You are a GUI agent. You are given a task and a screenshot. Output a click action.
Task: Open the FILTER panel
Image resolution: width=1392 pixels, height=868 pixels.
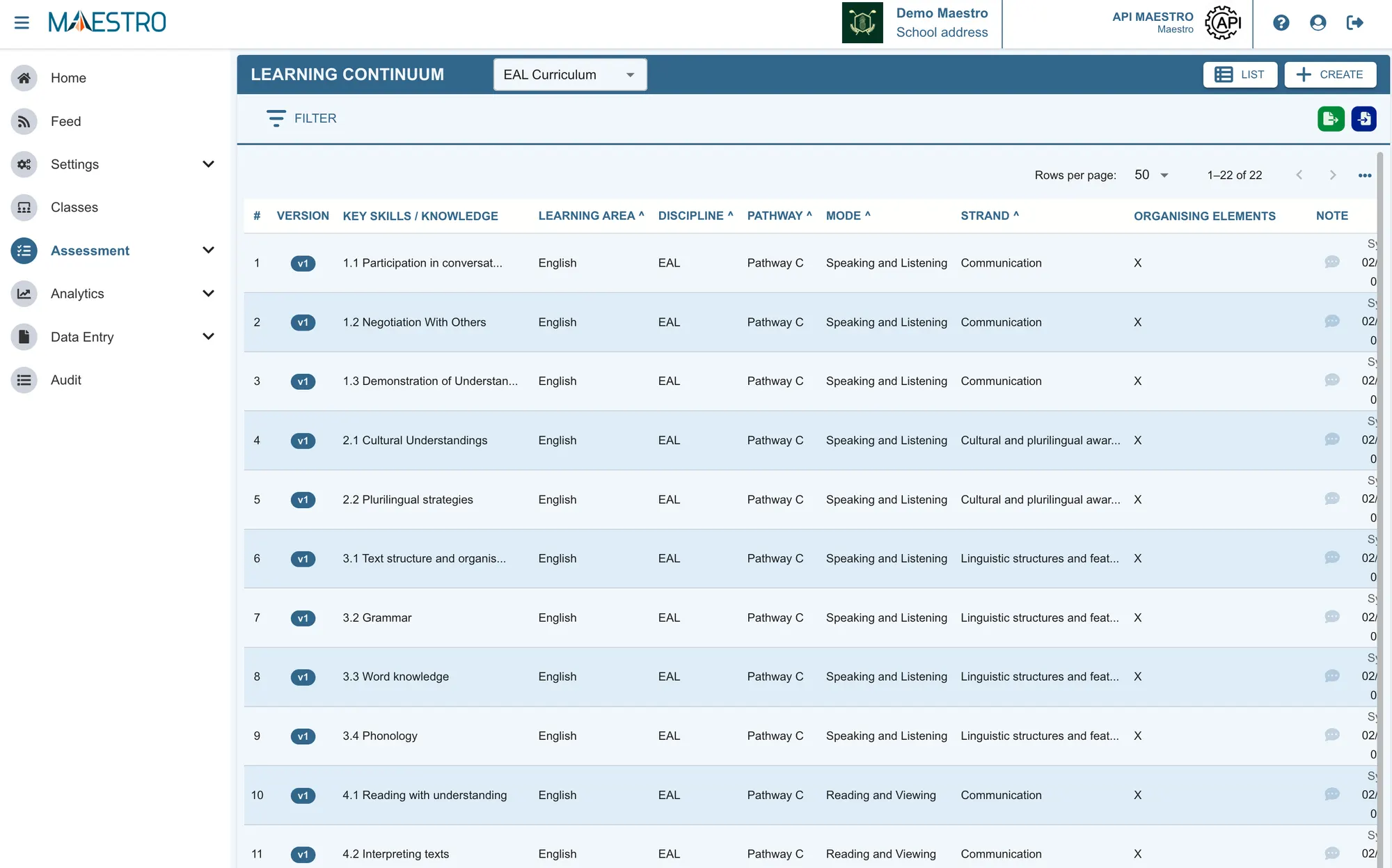[x=301, y=118]
